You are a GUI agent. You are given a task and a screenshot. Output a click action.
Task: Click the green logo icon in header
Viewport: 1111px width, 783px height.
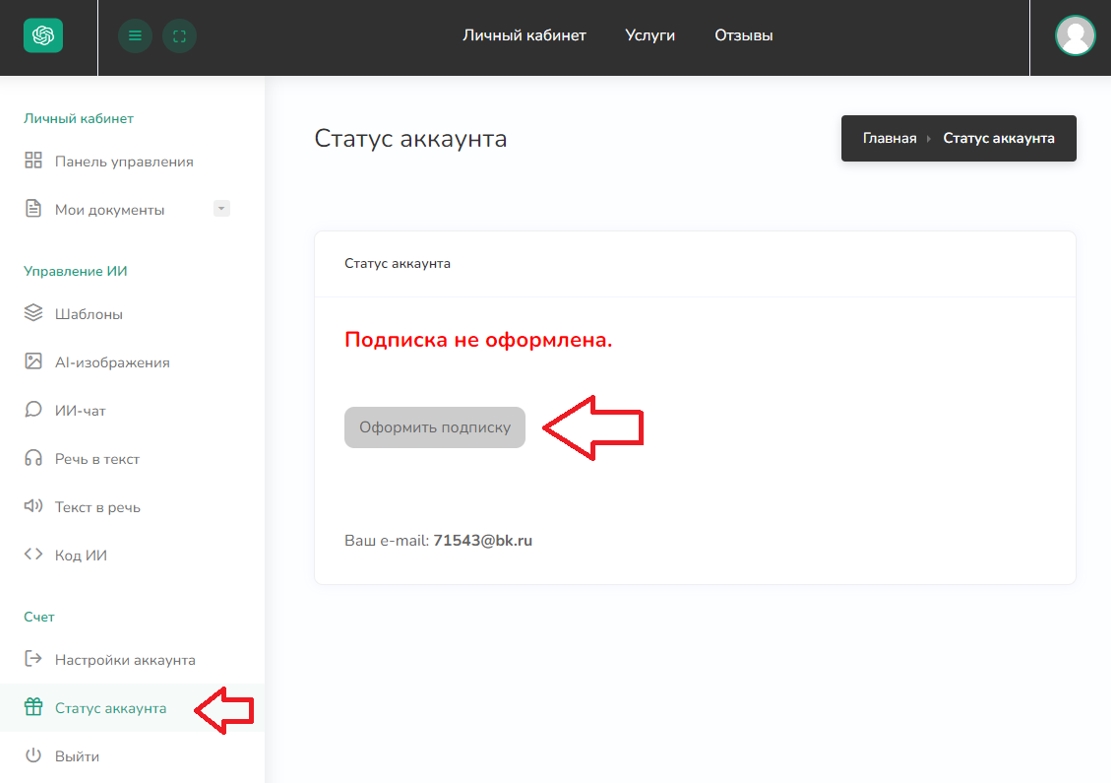pyautogui.click(x=43, y=35)
